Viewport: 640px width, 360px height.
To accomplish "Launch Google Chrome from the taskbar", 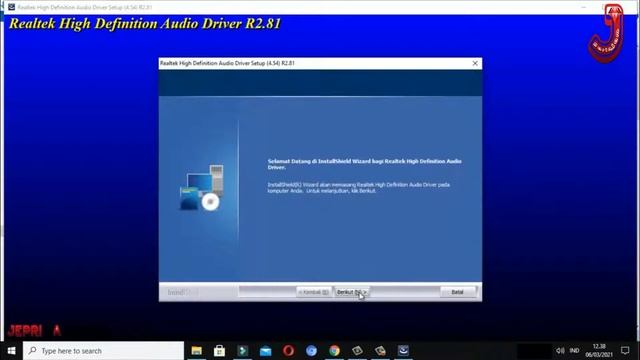I will [334, 351].
